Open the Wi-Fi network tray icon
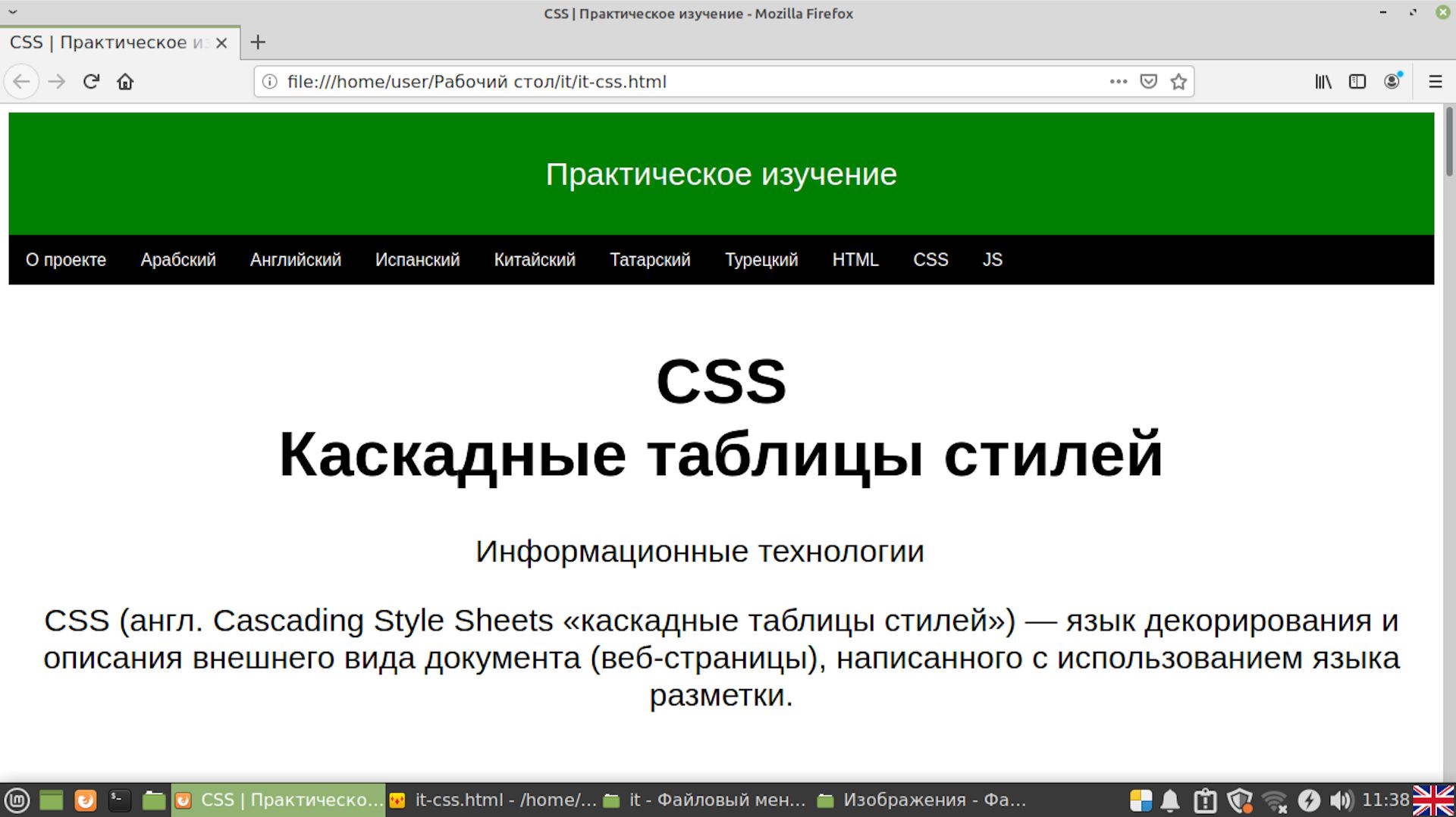Viewport: 1456px width, 817px height. (1275, 801)
